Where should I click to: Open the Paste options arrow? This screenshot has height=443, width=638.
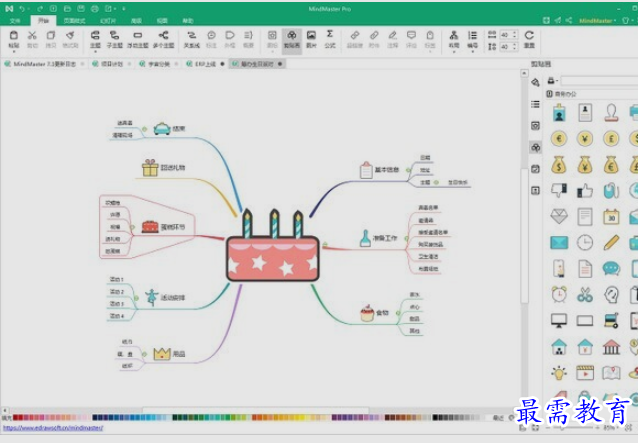[14, 52]
